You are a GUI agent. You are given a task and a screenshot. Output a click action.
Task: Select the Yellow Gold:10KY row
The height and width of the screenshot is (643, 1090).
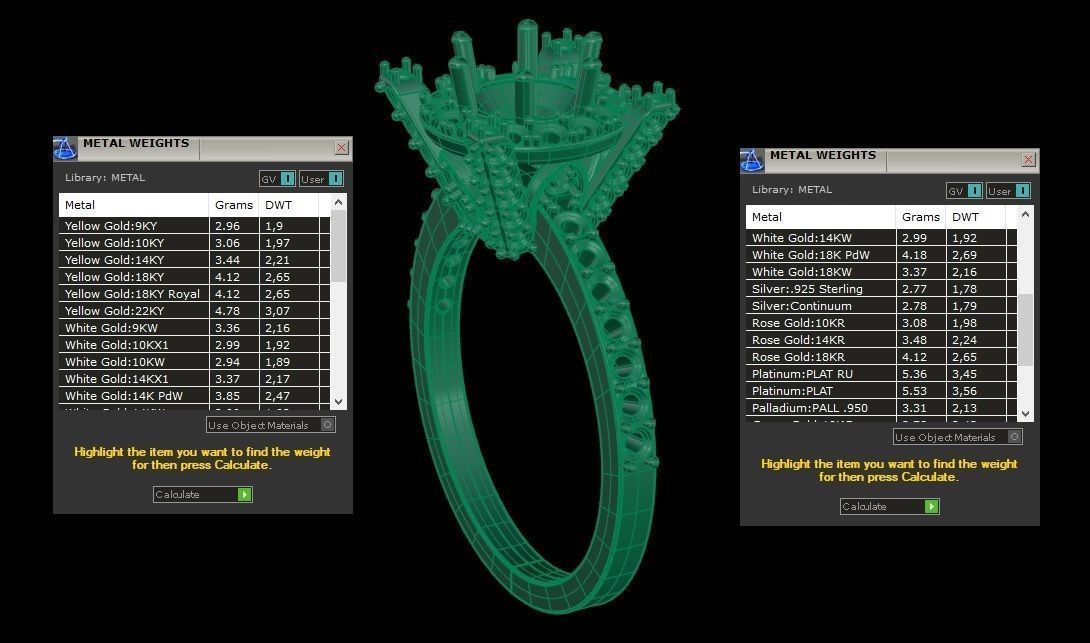194,243
